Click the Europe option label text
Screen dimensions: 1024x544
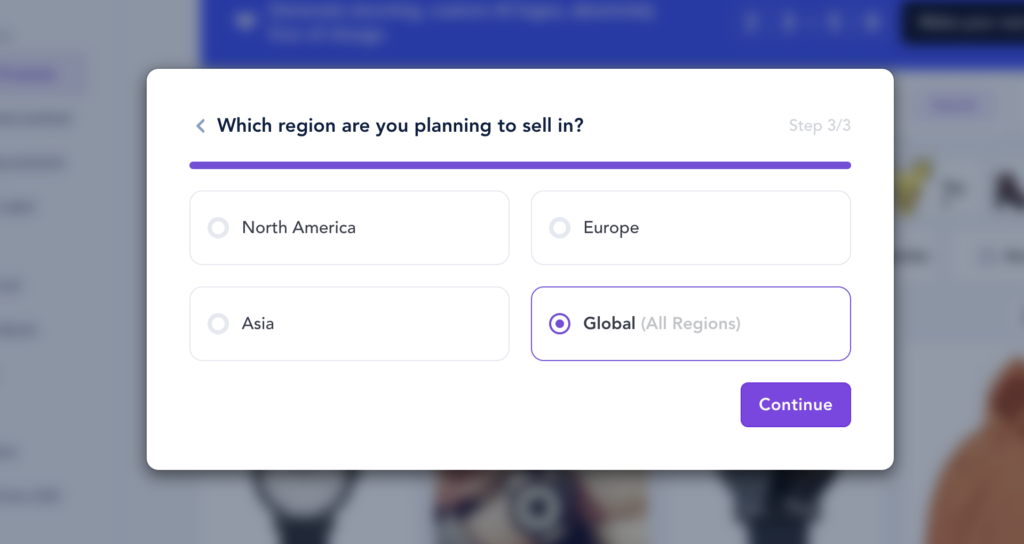pyautogui.click(x=611, y=228)
